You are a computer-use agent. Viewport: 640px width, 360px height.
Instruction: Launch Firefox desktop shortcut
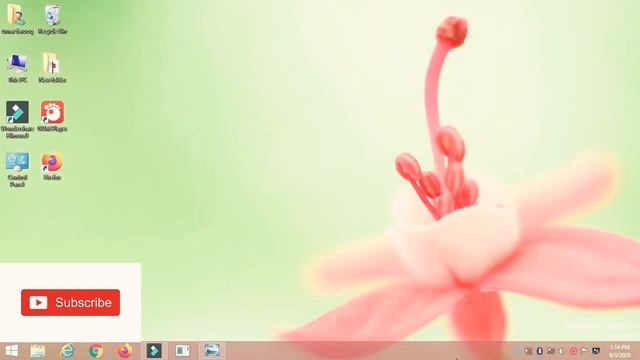(52, 166)
